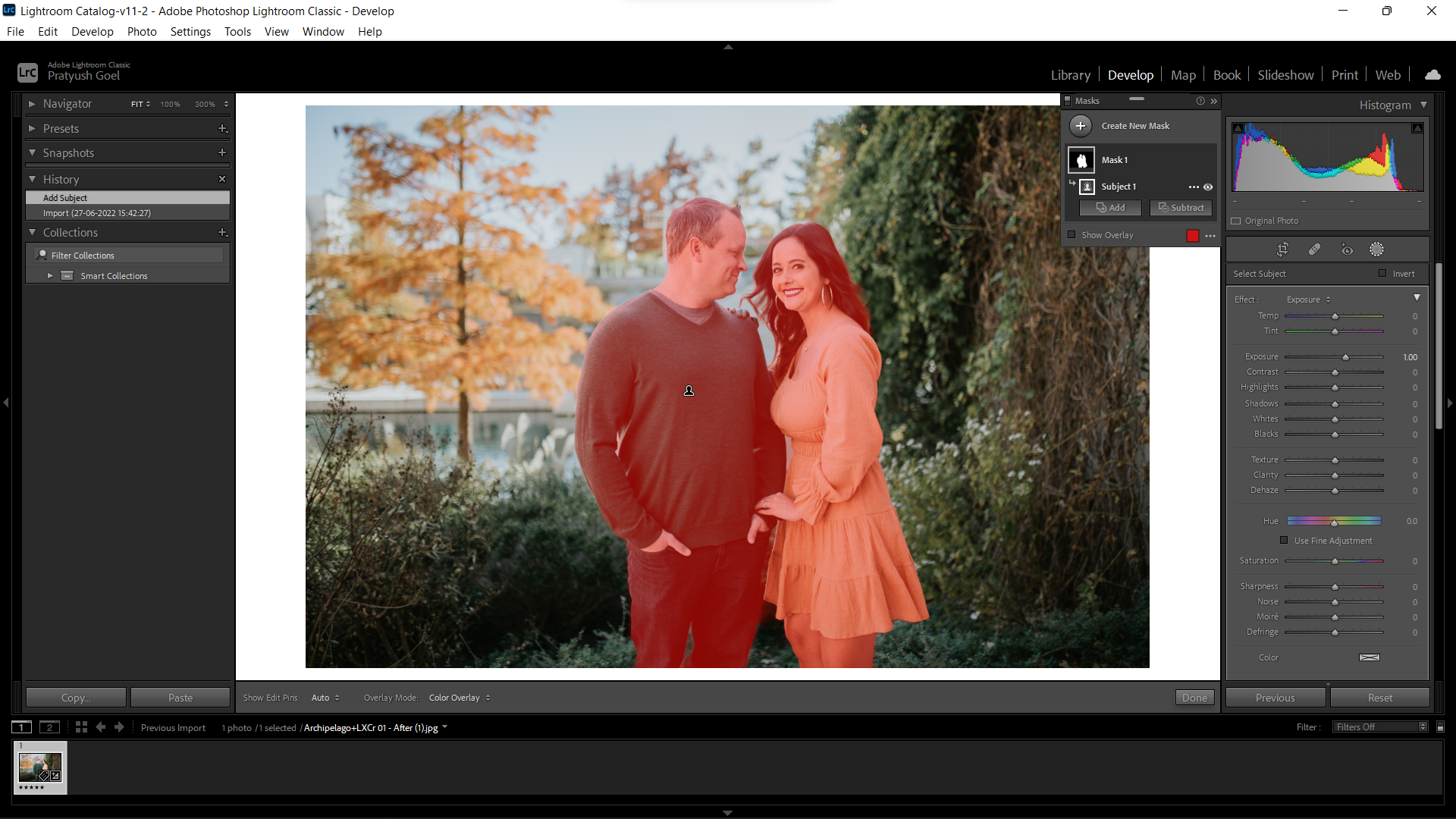Click the Subtract button under Subject 1

pyautogui.click(x=1181, y=207)
